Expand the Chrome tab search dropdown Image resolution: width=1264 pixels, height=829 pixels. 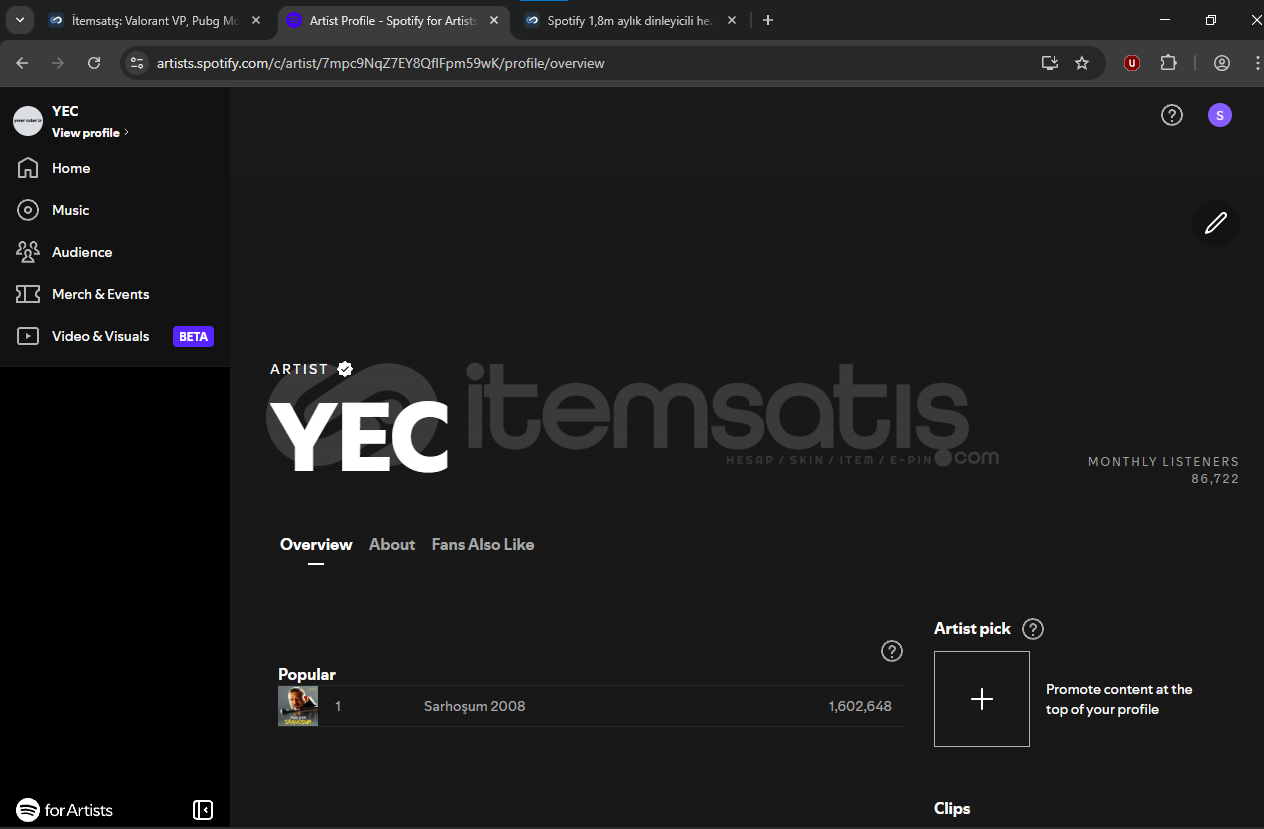(x=20, y=20)
